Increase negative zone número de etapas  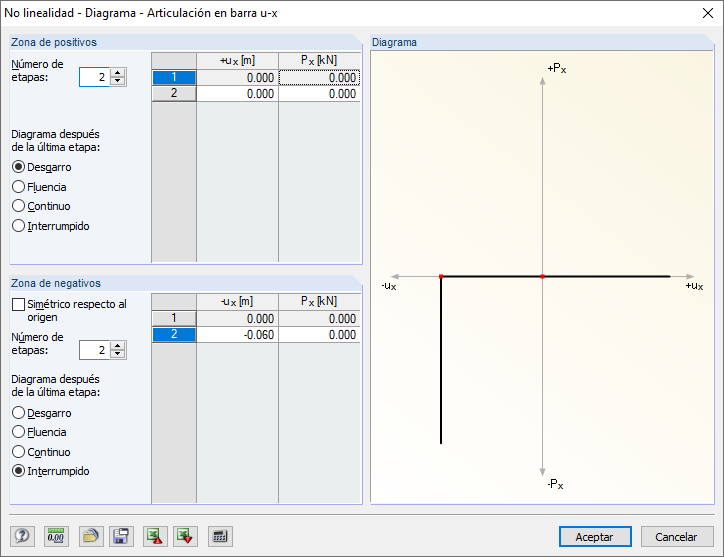[118, 346]
